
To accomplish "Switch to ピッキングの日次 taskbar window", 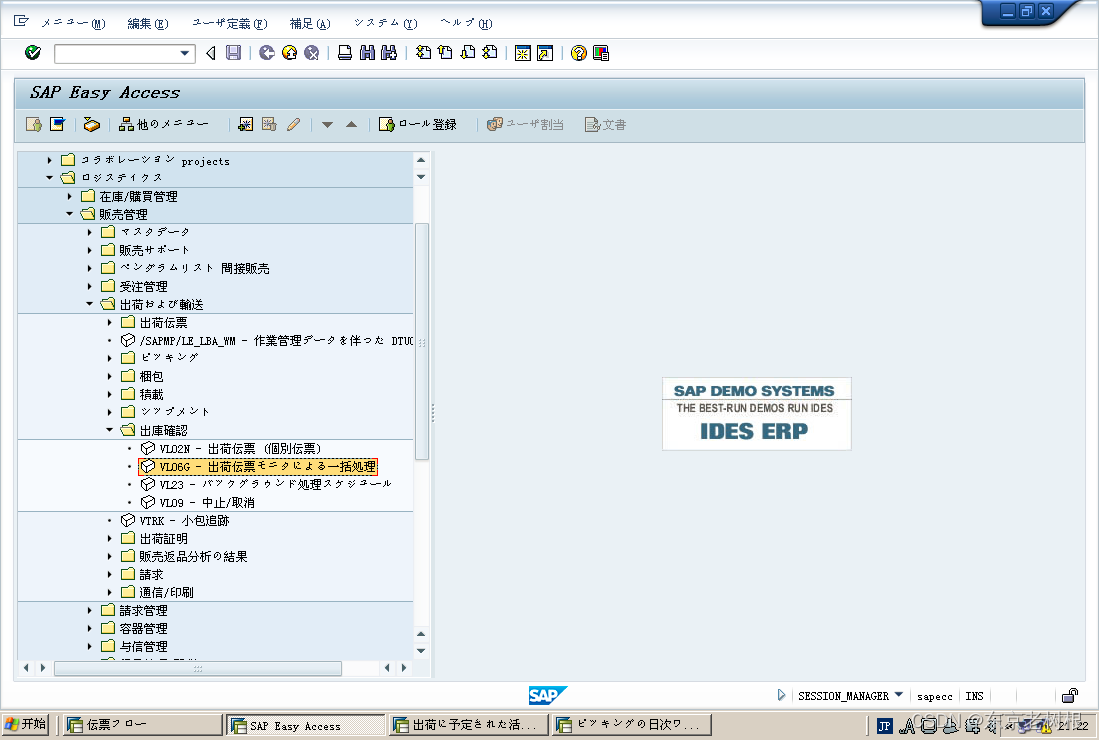I will [632, 725].
